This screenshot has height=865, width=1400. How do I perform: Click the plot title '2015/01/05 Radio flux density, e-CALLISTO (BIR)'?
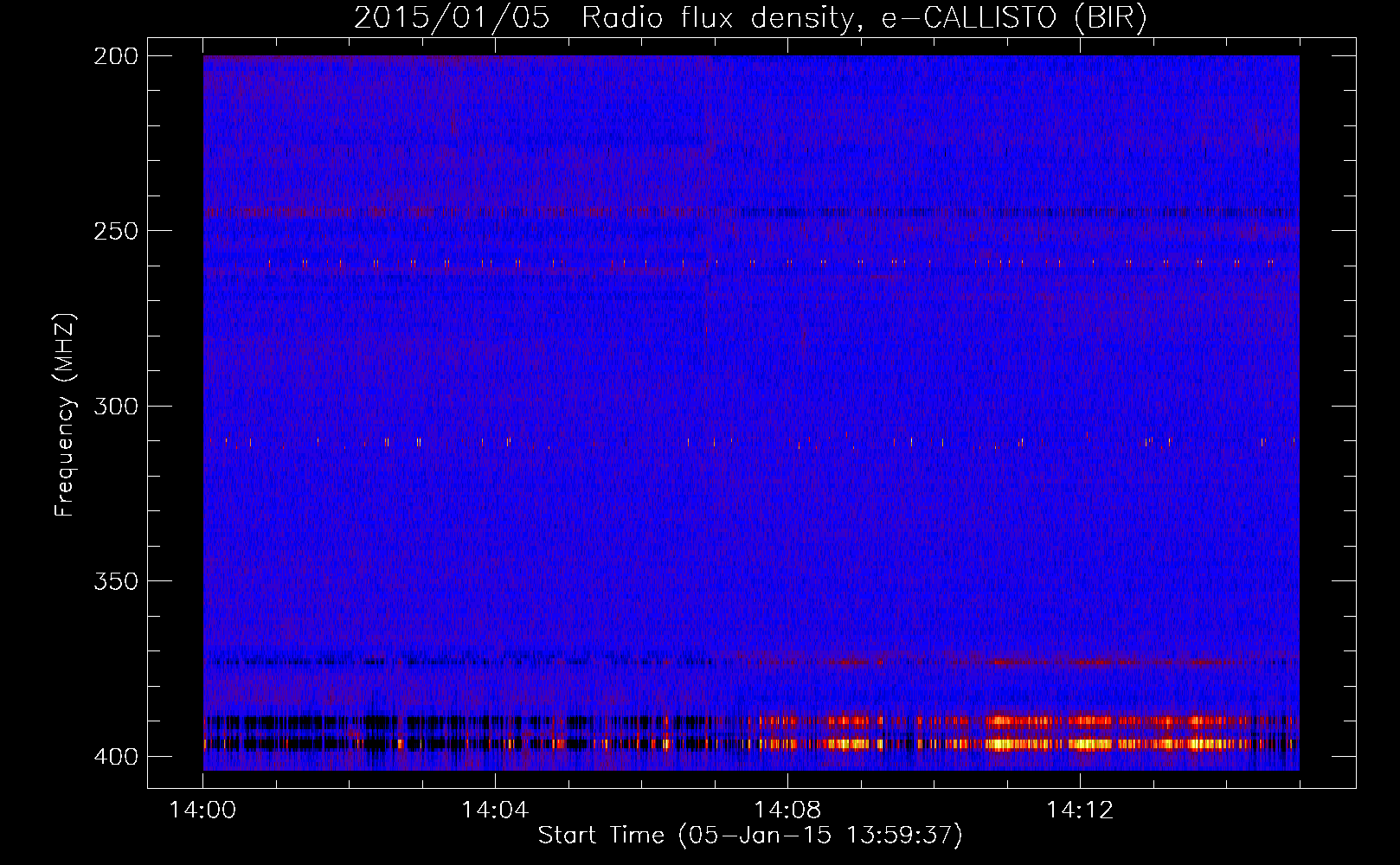pyautogui.click(x=750, y=17)
